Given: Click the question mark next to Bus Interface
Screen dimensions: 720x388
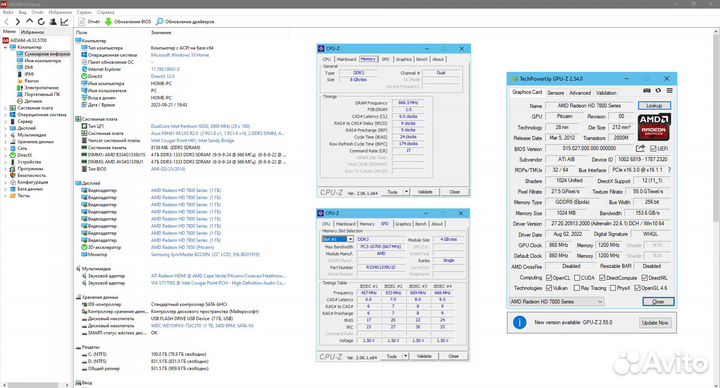Looking at the screenshot, I should pos(669,170).
